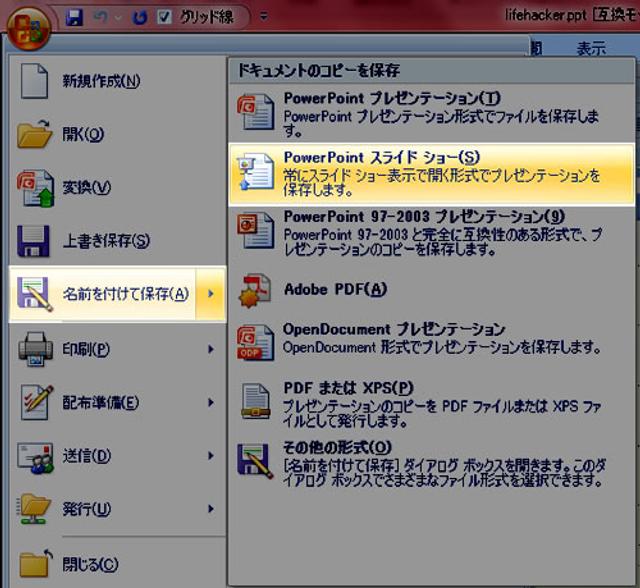Screen dimensions: 640x588
Task: Click the Undo arrow in quick access toolbar
Action: (x=101, y=17)
